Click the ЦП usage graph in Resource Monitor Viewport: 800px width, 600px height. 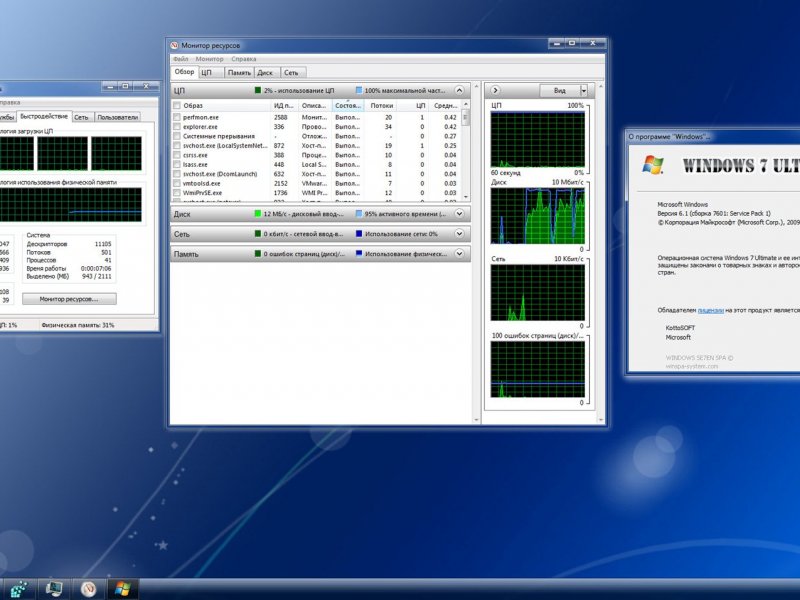coord(538,140)
